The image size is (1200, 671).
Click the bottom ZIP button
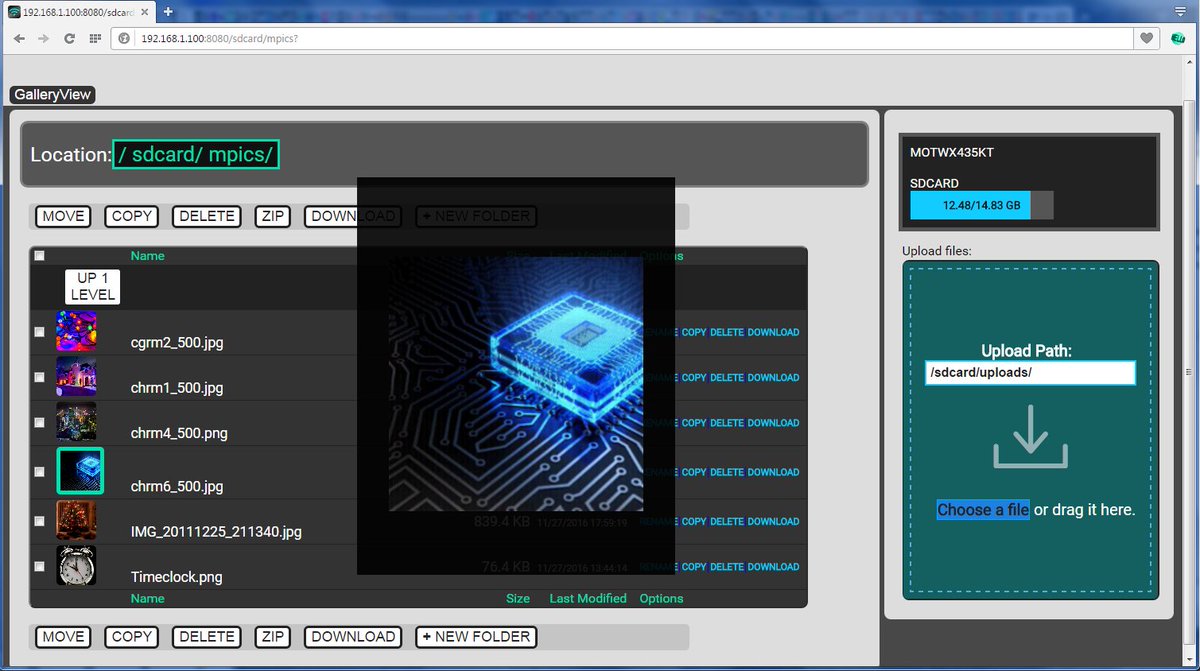coord(272,637)
